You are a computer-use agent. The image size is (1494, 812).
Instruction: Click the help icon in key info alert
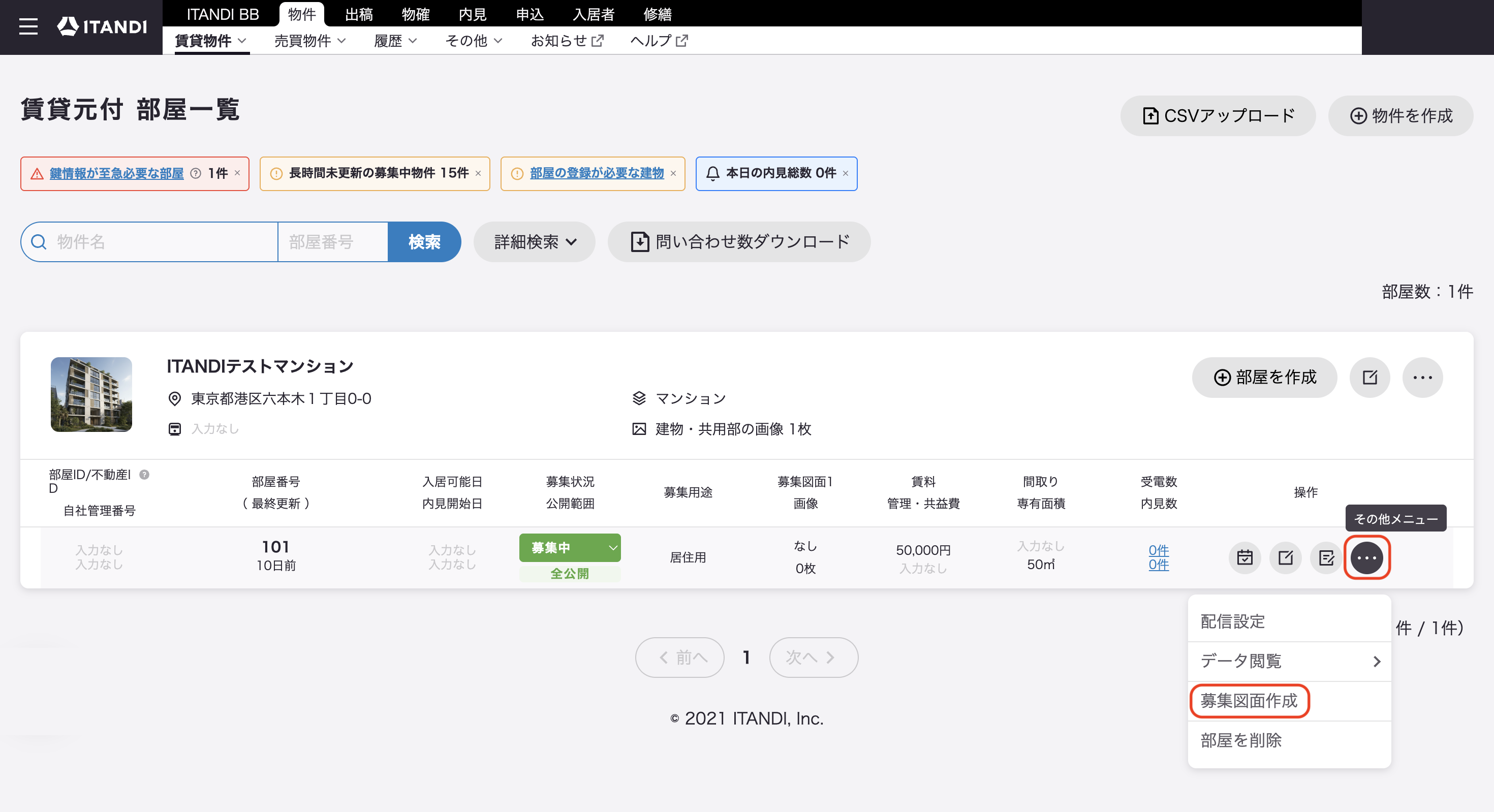pyautogui.click(x=196, y=173)
